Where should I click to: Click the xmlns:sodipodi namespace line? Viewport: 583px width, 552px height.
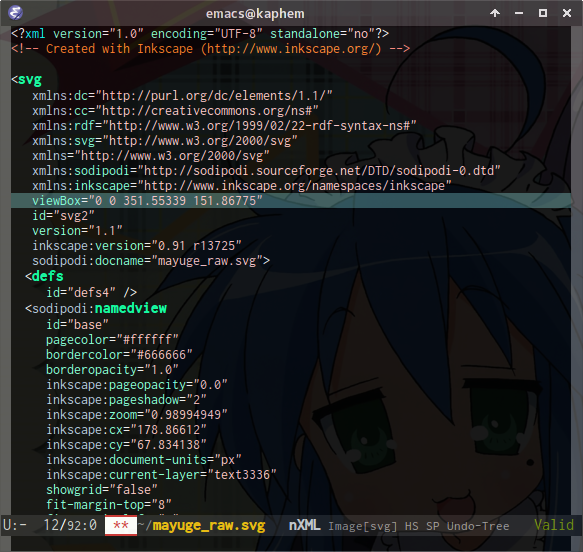click(x=266, y=171)
